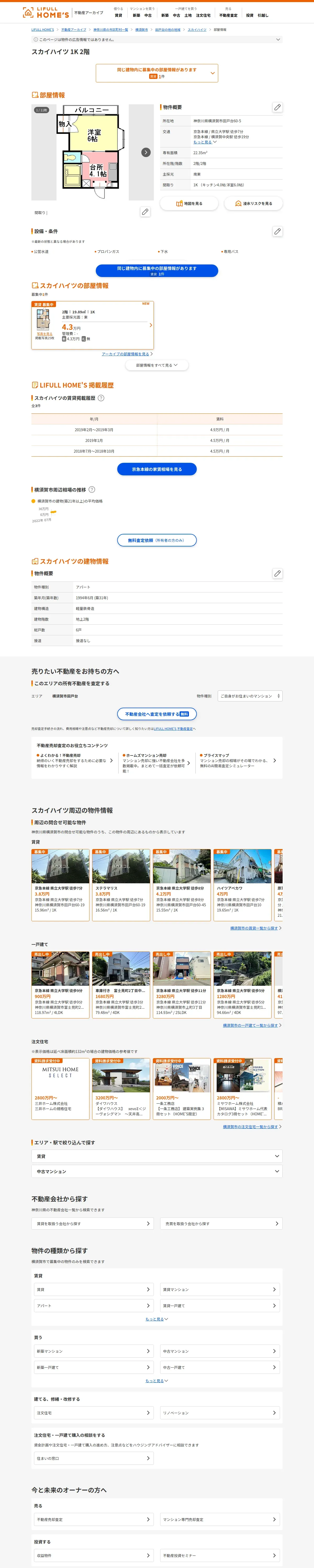314x1568 pixels.
Task: Open the room floor plan image
Action: [93, 152]
